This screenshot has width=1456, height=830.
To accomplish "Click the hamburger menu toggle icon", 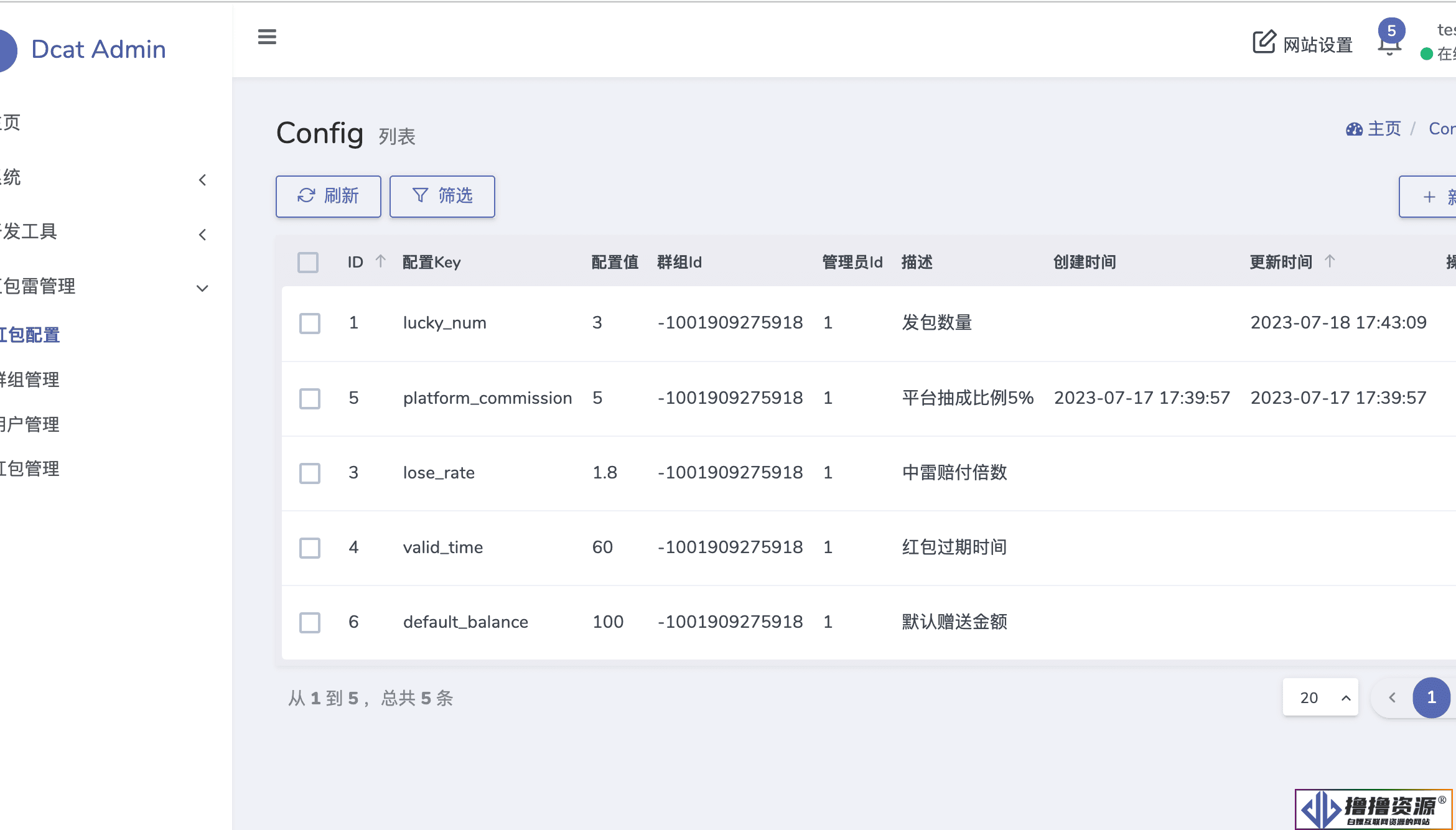I will [x=266, y=37].
